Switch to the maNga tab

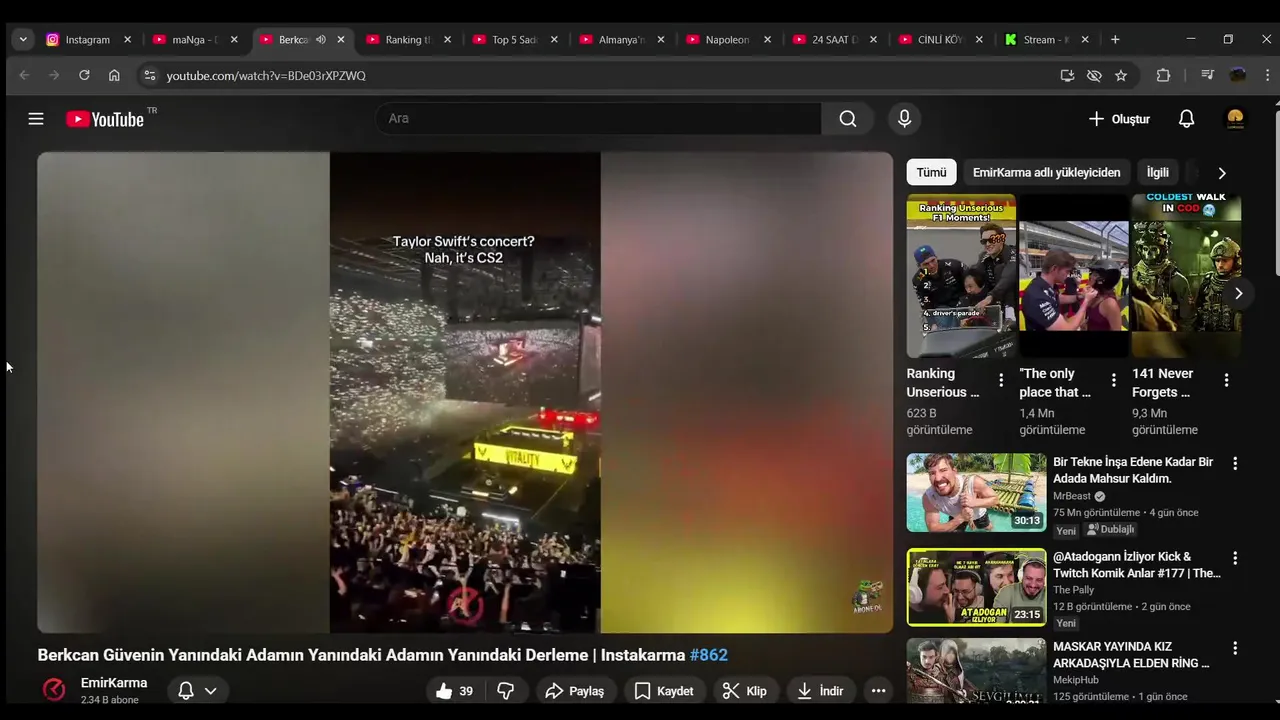point(195,40)
